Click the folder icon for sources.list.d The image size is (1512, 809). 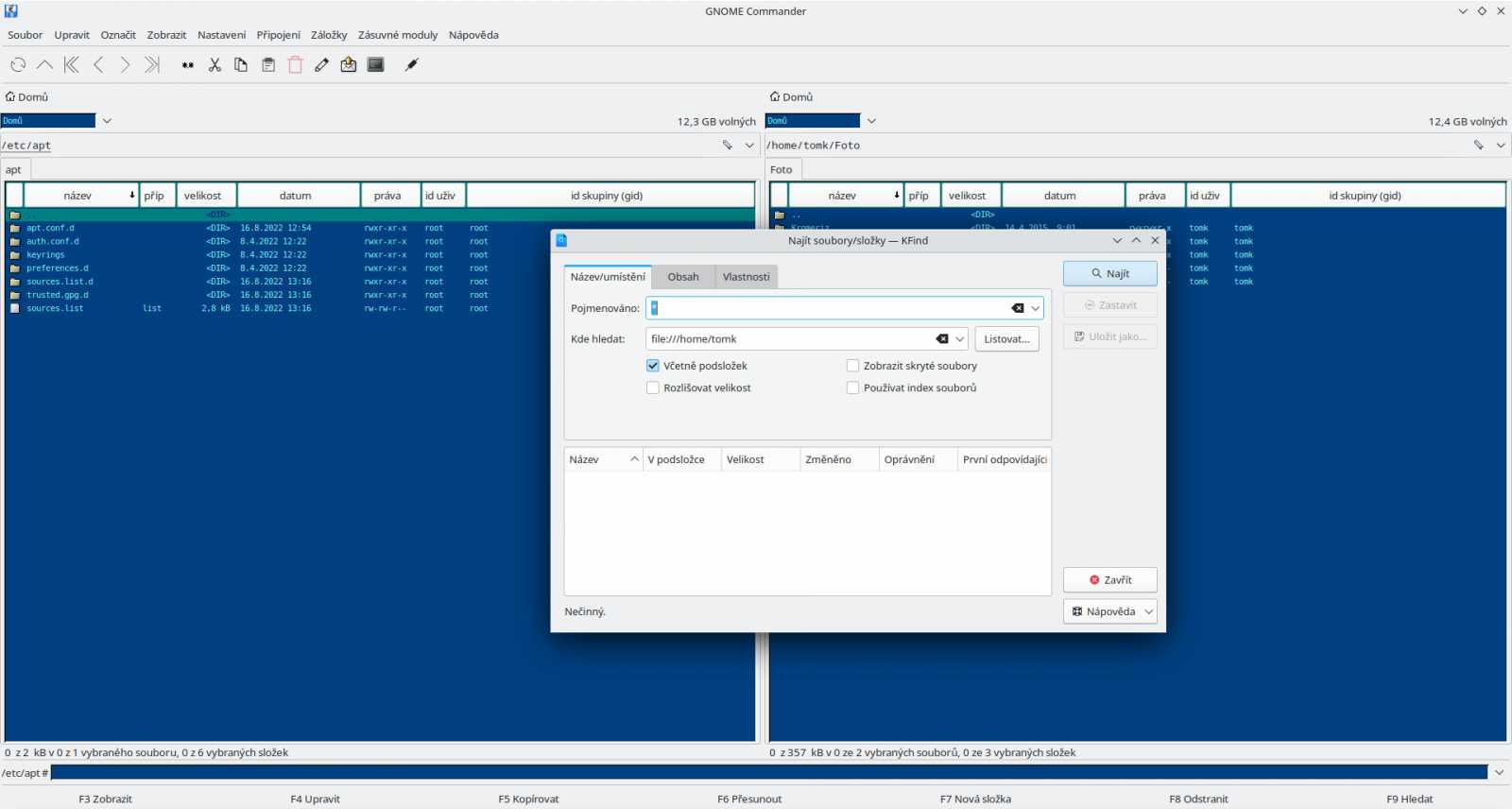tap(15, 282)
